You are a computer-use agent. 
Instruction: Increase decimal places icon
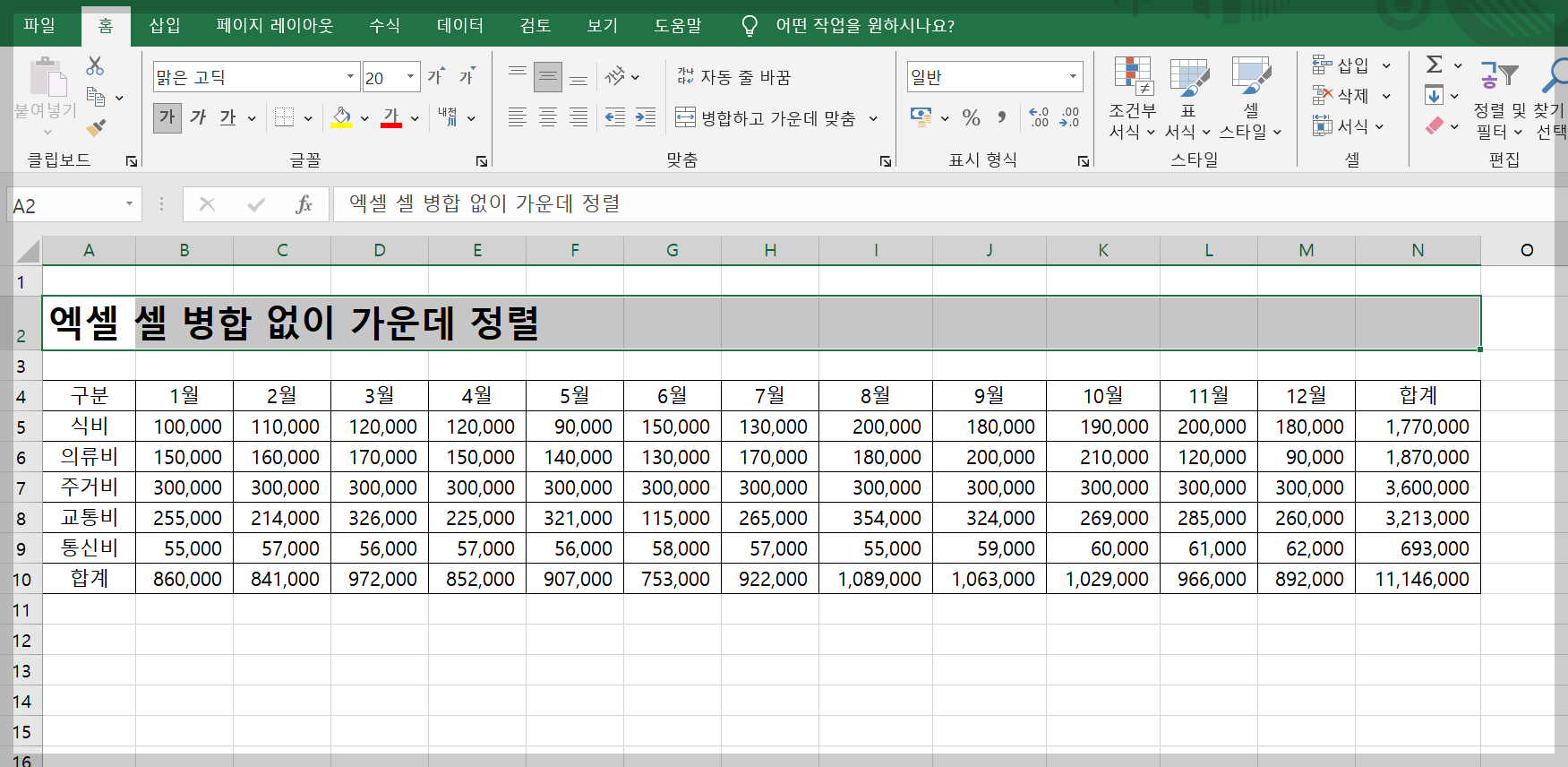point(1039,117)
